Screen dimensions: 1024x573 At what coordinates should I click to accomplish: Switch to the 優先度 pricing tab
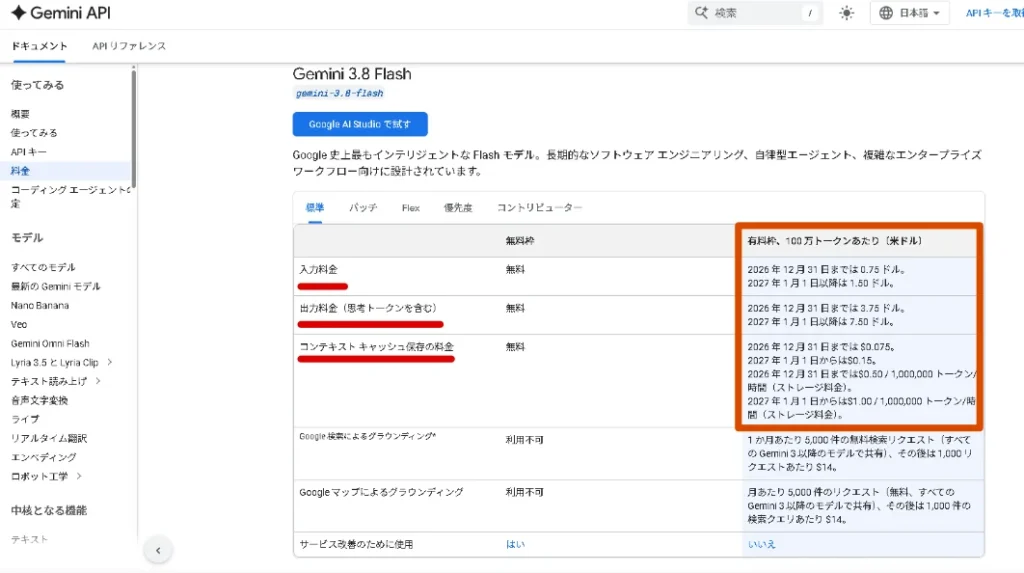(458, 208)
